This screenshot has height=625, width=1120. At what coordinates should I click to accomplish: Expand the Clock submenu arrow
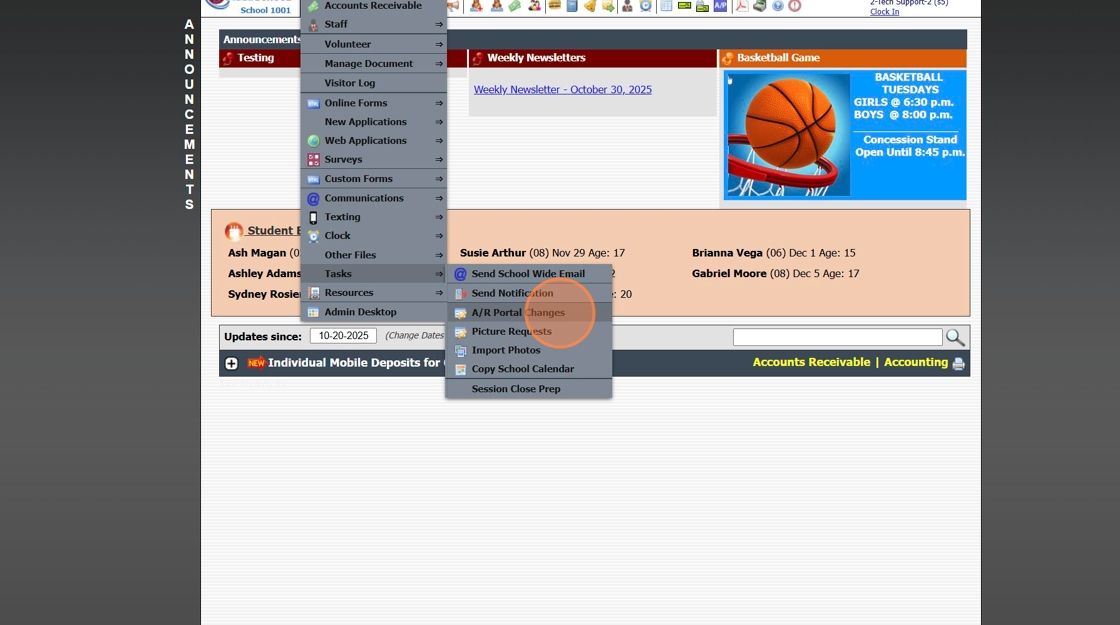(439, 236)
